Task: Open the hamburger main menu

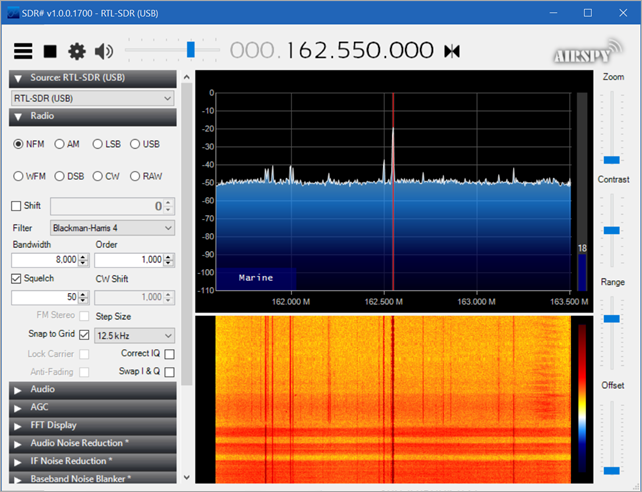Action: 22,51
